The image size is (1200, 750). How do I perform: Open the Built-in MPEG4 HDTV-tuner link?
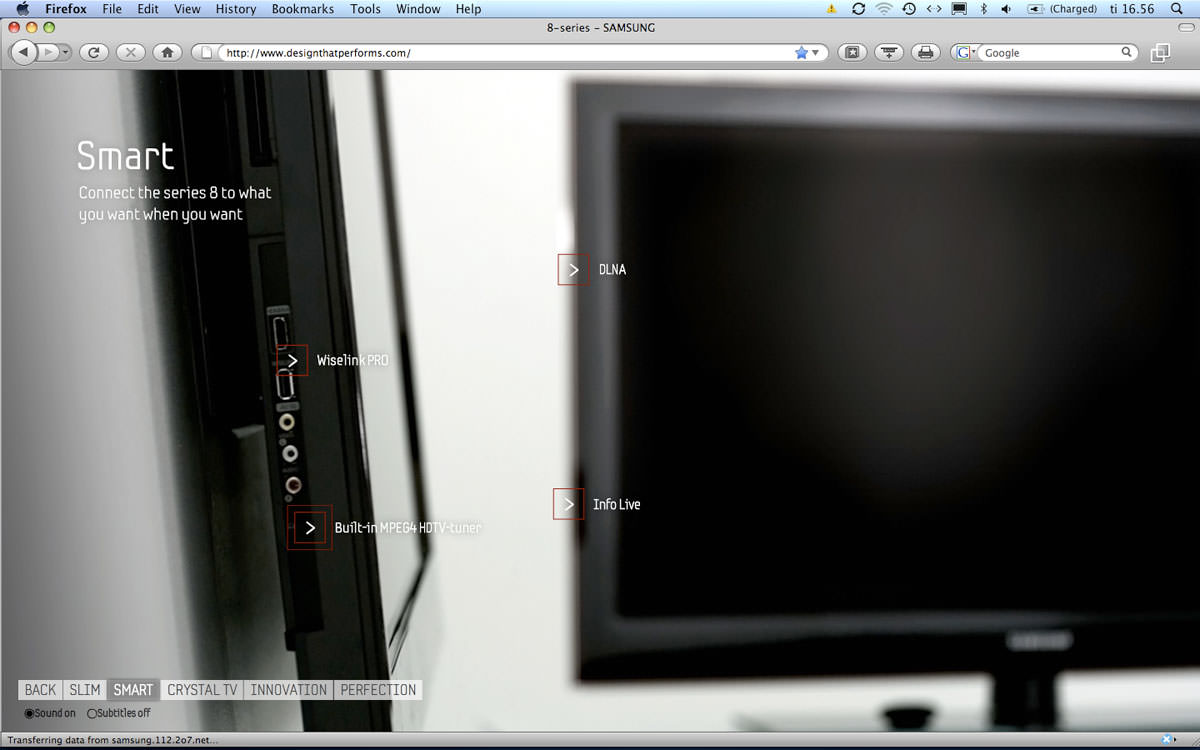[x=408, y=527]
